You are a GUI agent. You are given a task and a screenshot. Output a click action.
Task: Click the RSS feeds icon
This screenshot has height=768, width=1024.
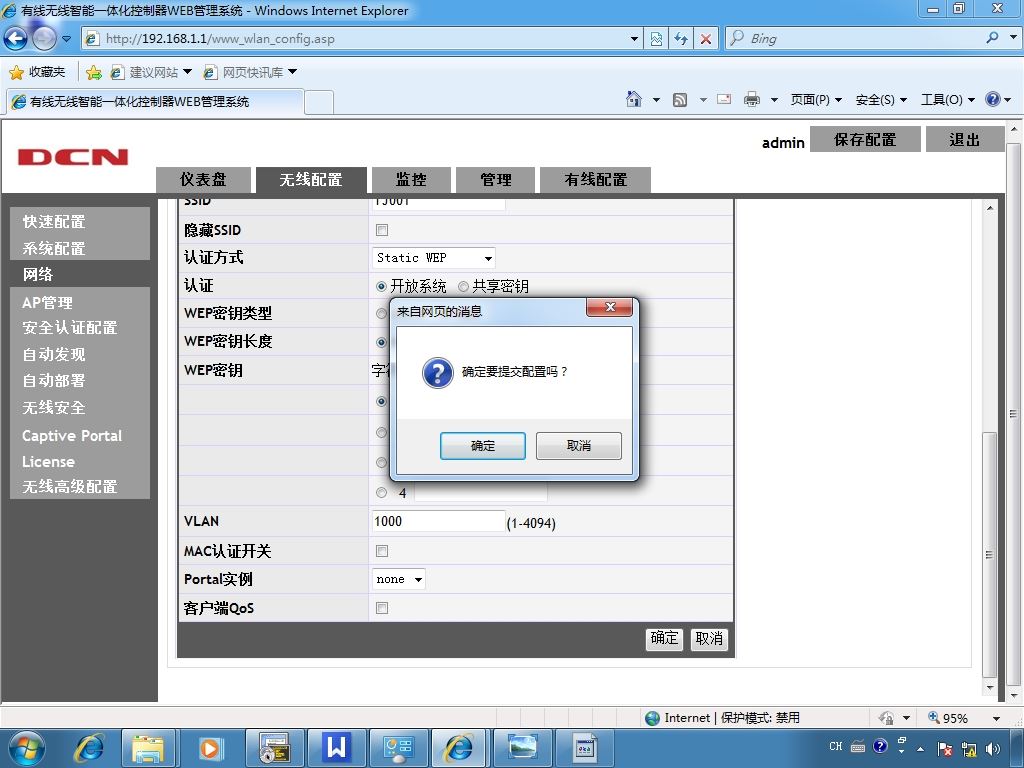[680, 100]
